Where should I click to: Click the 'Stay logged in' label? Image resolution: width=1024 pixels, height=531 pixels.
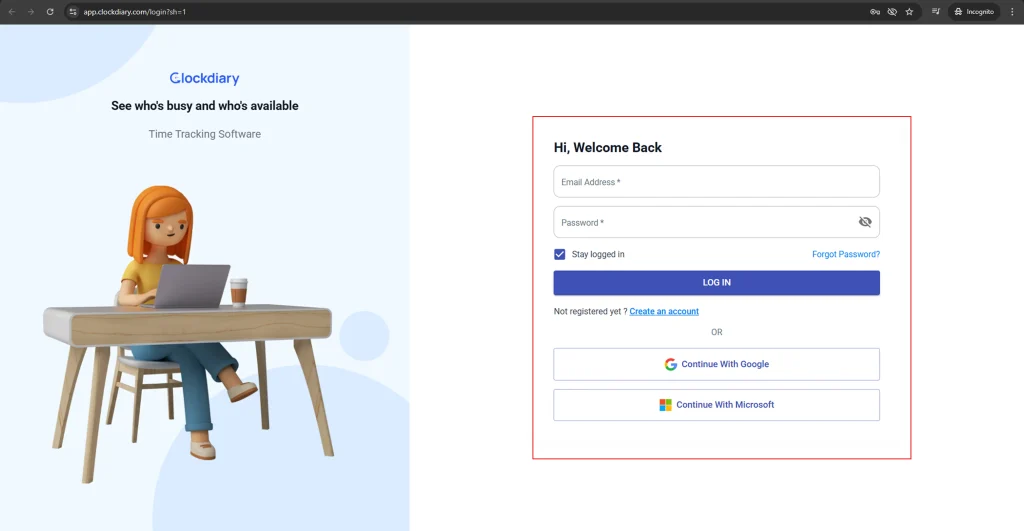click(598, 254)
